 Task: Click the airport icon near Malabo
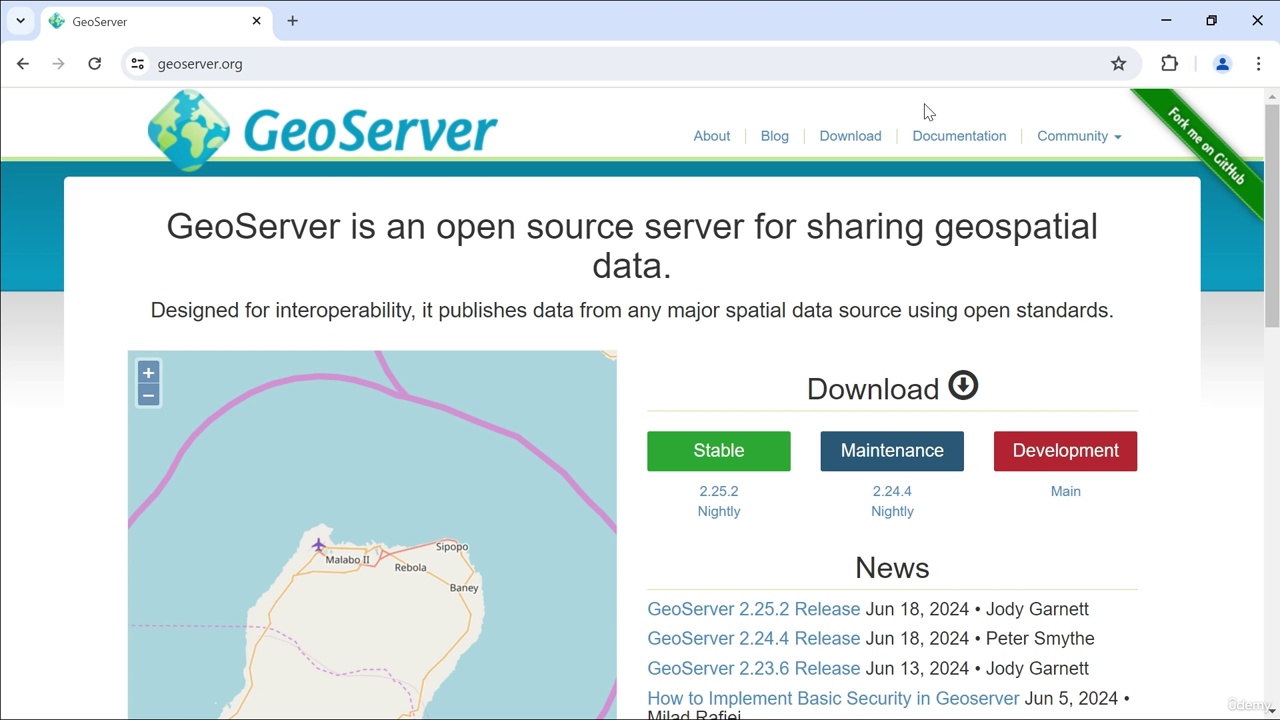tap(318, 545)
